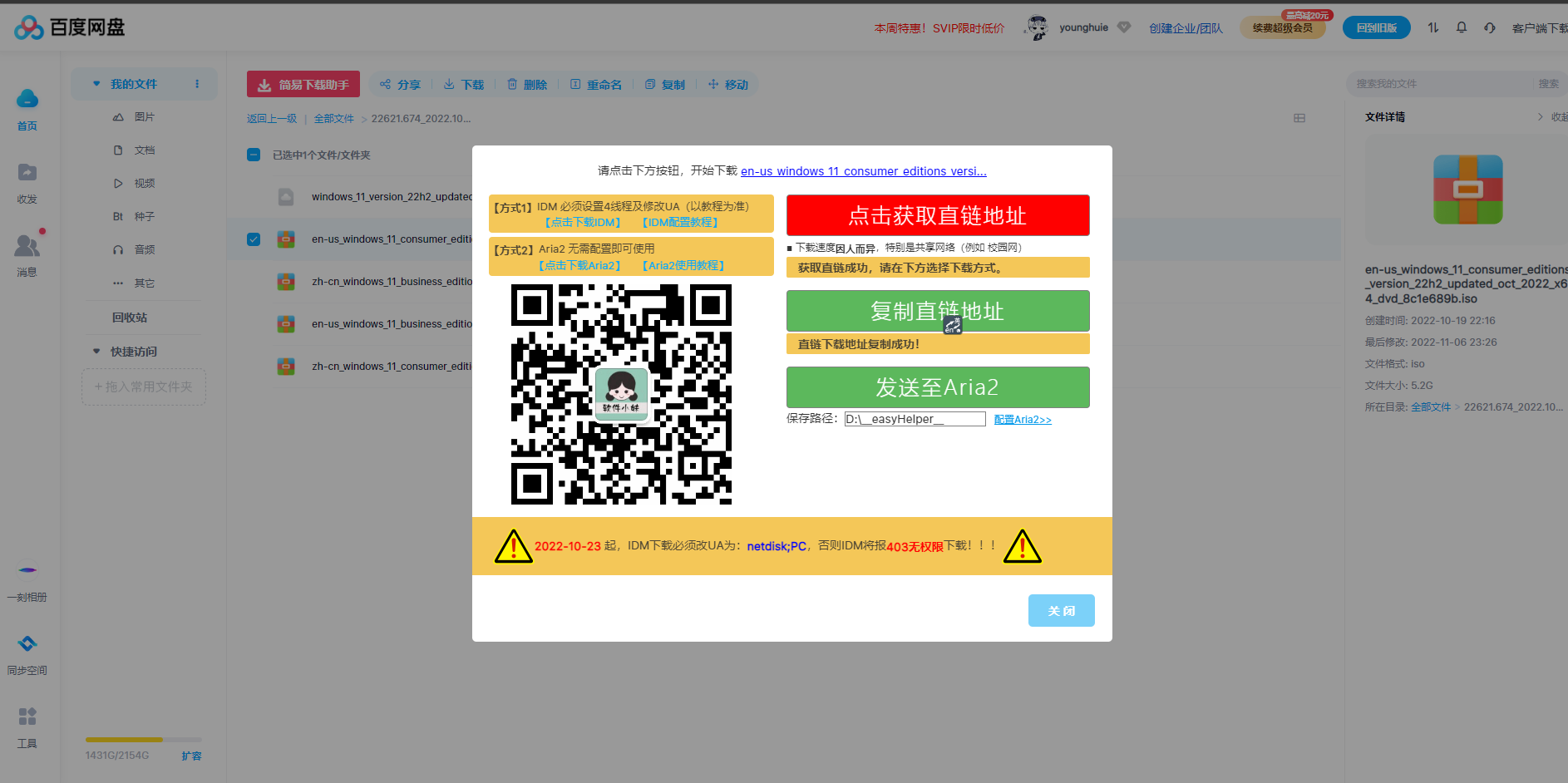Open the 一刻相册 album icon
The height and width of the screenshot is (783, 1568).
click(27, 571)
